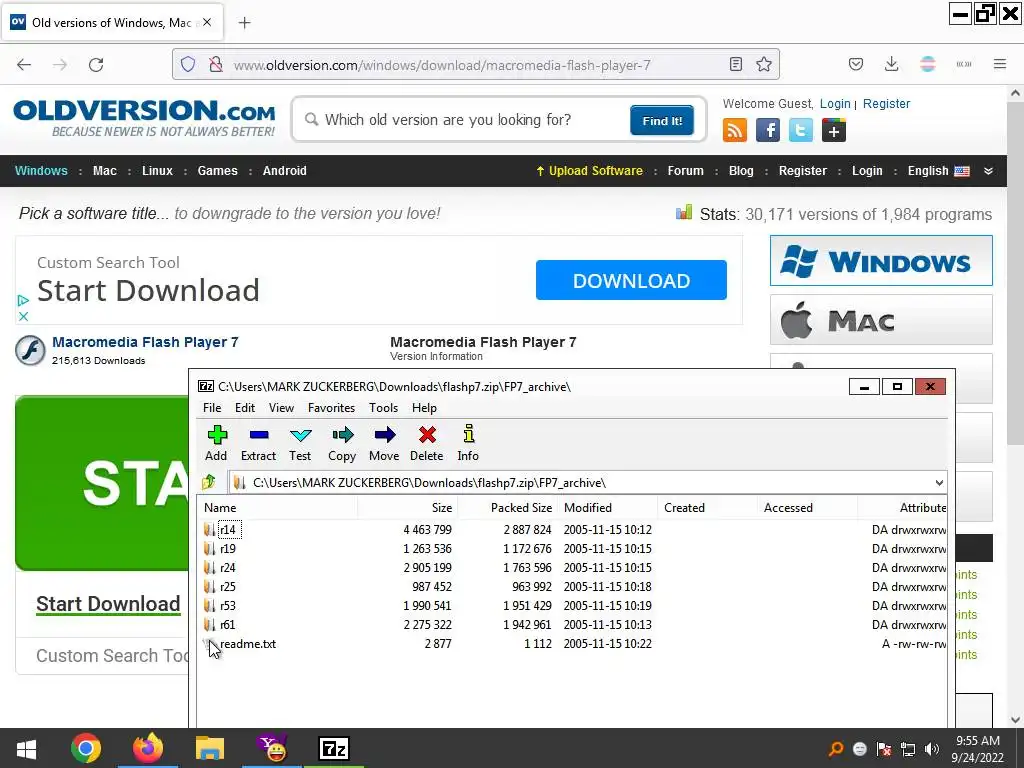Toggle reader view in address bar
The width and height of the screenshot is (1024, 768).
click(736, 64)
